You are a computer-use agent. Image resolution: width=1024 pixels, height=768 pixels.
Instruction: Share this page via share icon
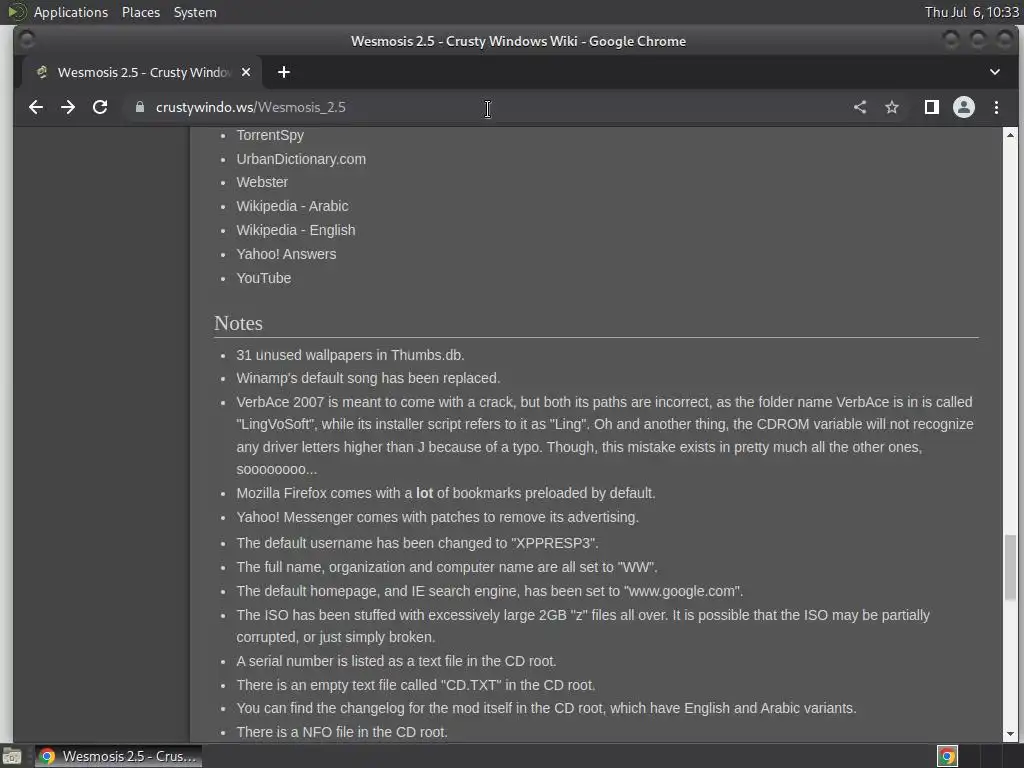pyautogui.click(x=860, y=107)
